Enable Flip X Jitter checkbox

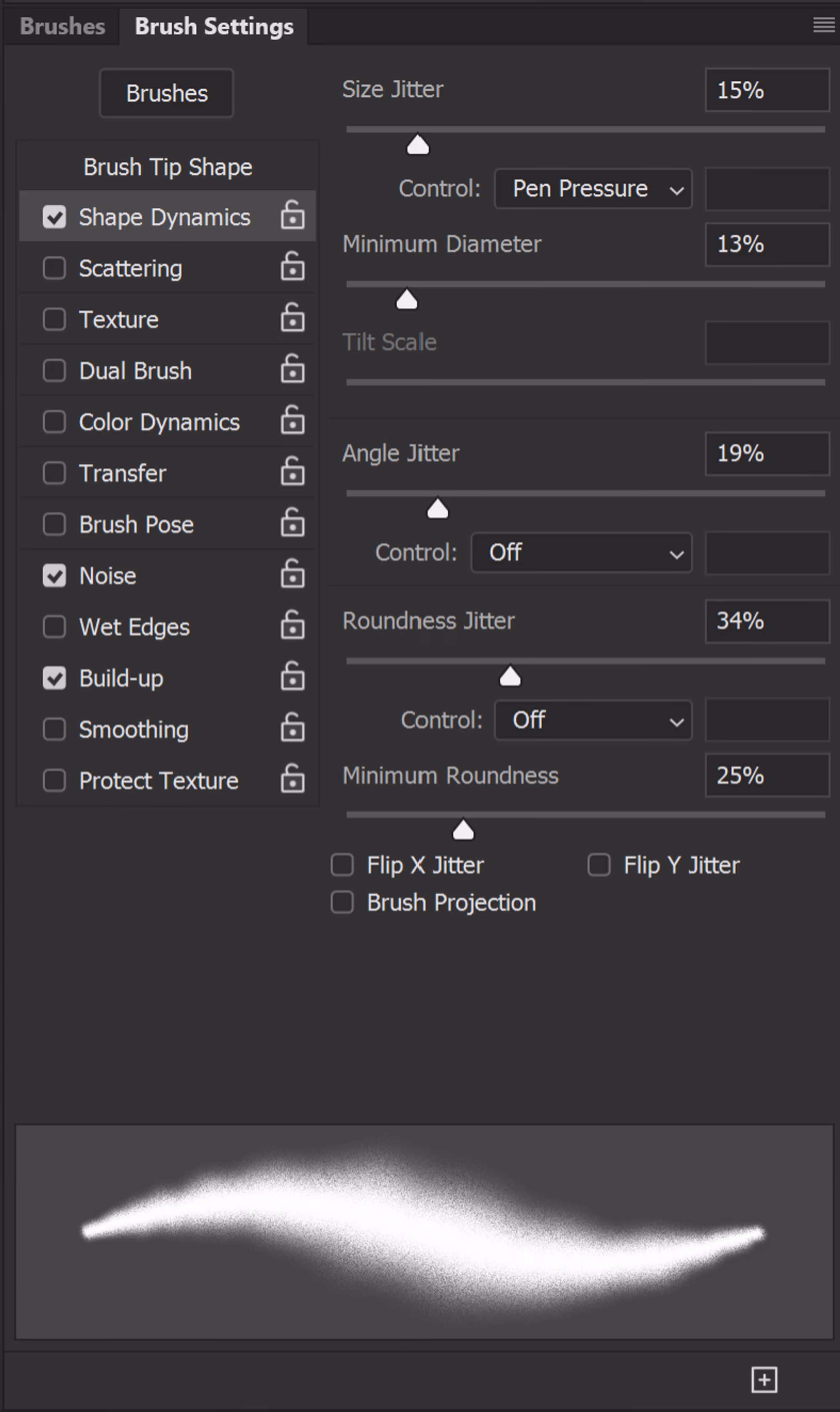pyautogui.click(x=342, y=865)
